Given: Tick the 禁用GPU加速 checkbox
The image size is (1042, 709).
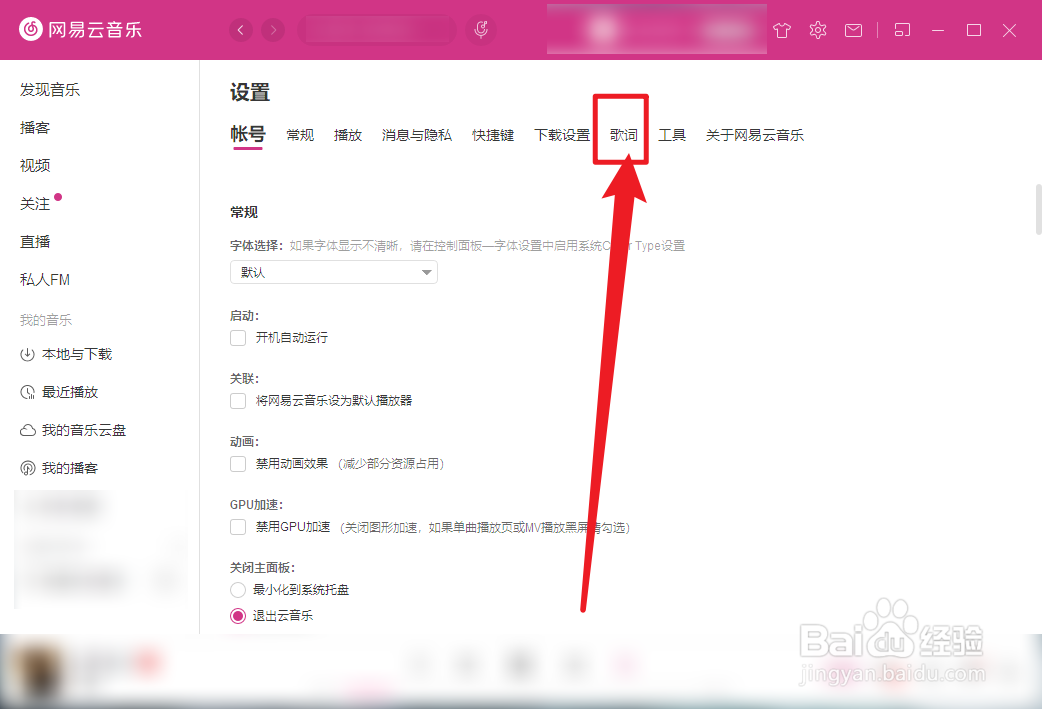Looking at the screenshot, I should coord(238,527).
